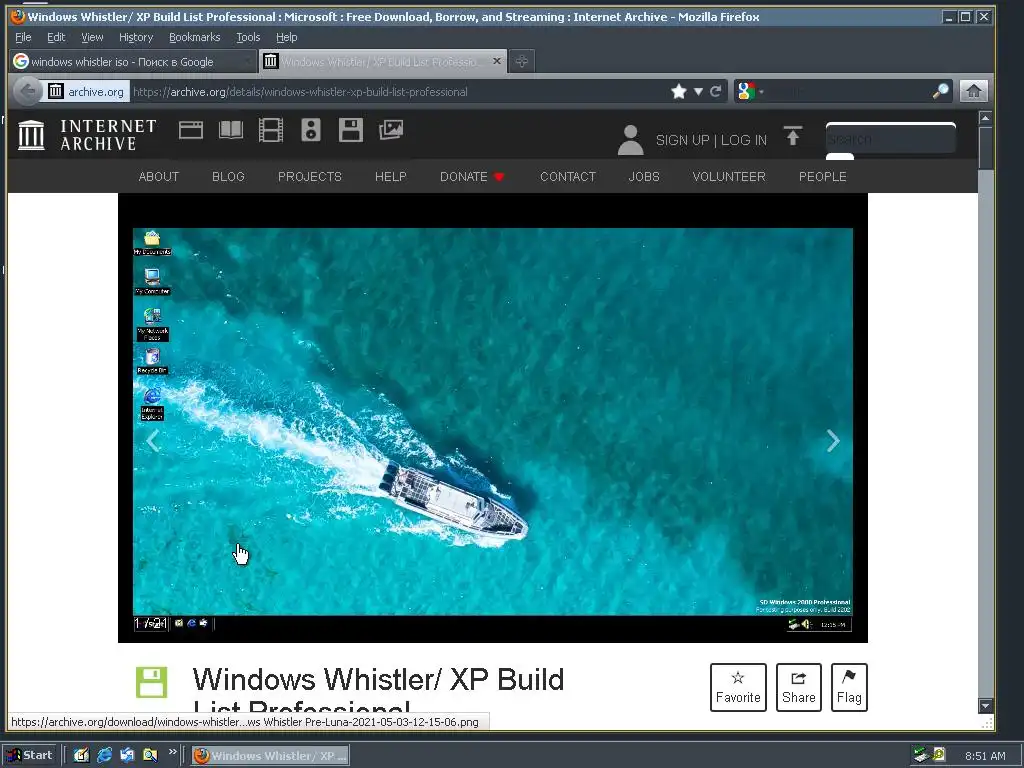Click the network system tray icon

tap(921, 755)
